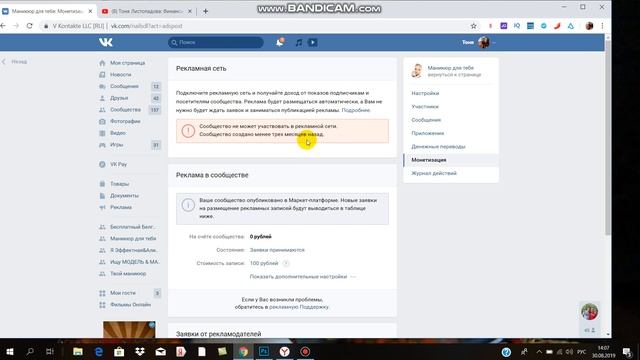
Task: Click вернуться к странице community link
Action: click(454, 75)
